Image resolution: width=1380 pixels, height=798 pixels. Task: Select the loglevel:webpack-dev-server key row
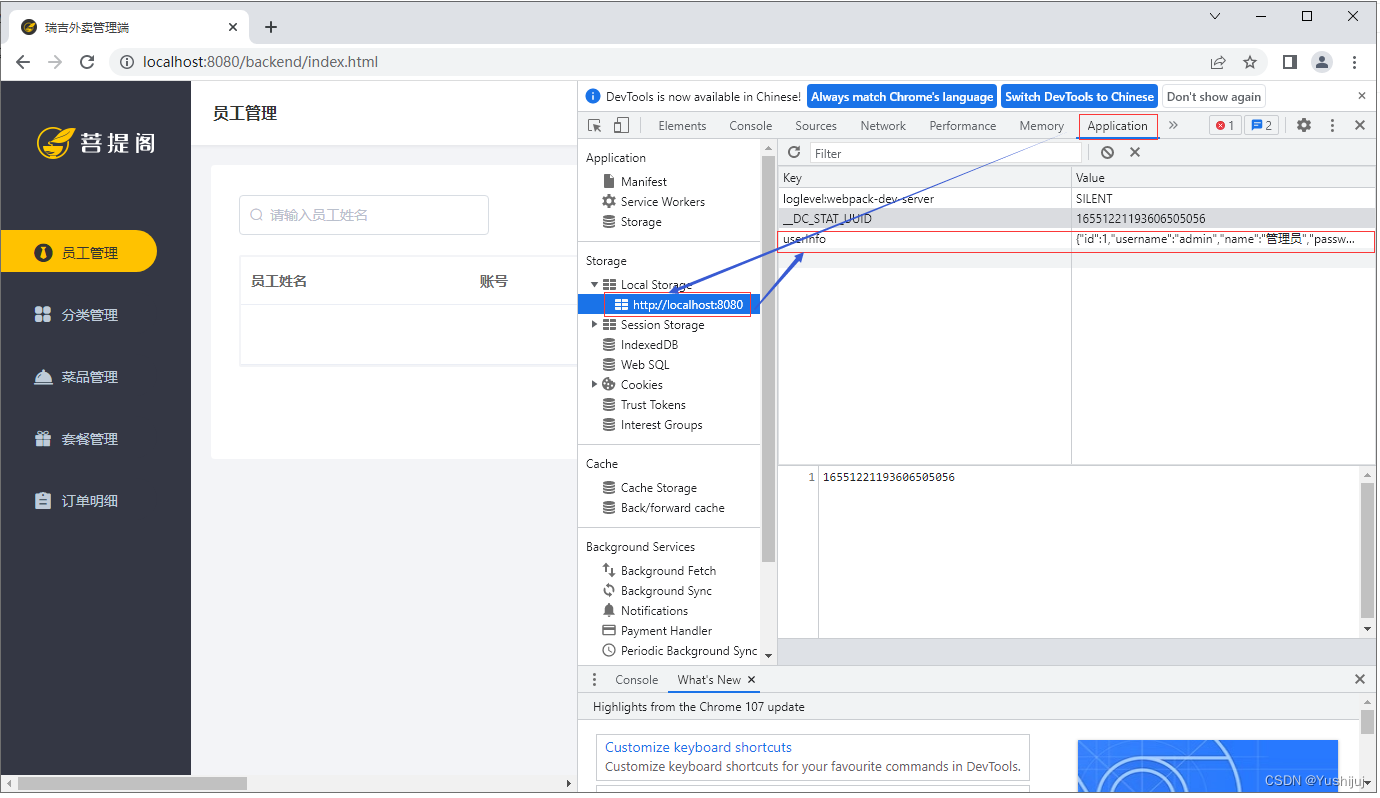(x=1076, y=199)
